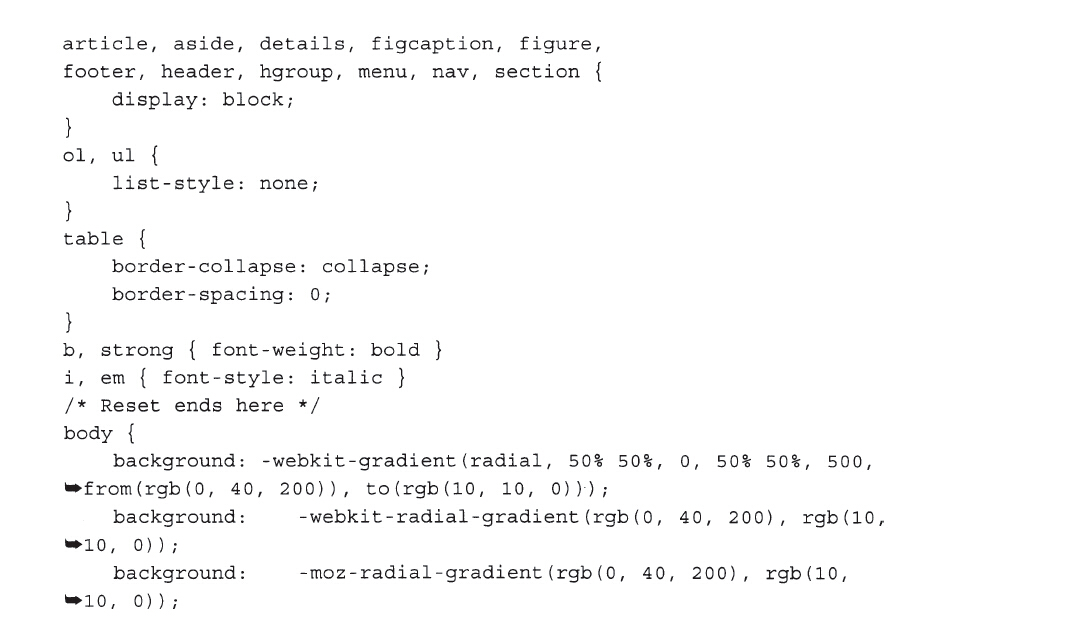Place cursor on the body selector
This screenshot has height=623, width=1091.
88,434
